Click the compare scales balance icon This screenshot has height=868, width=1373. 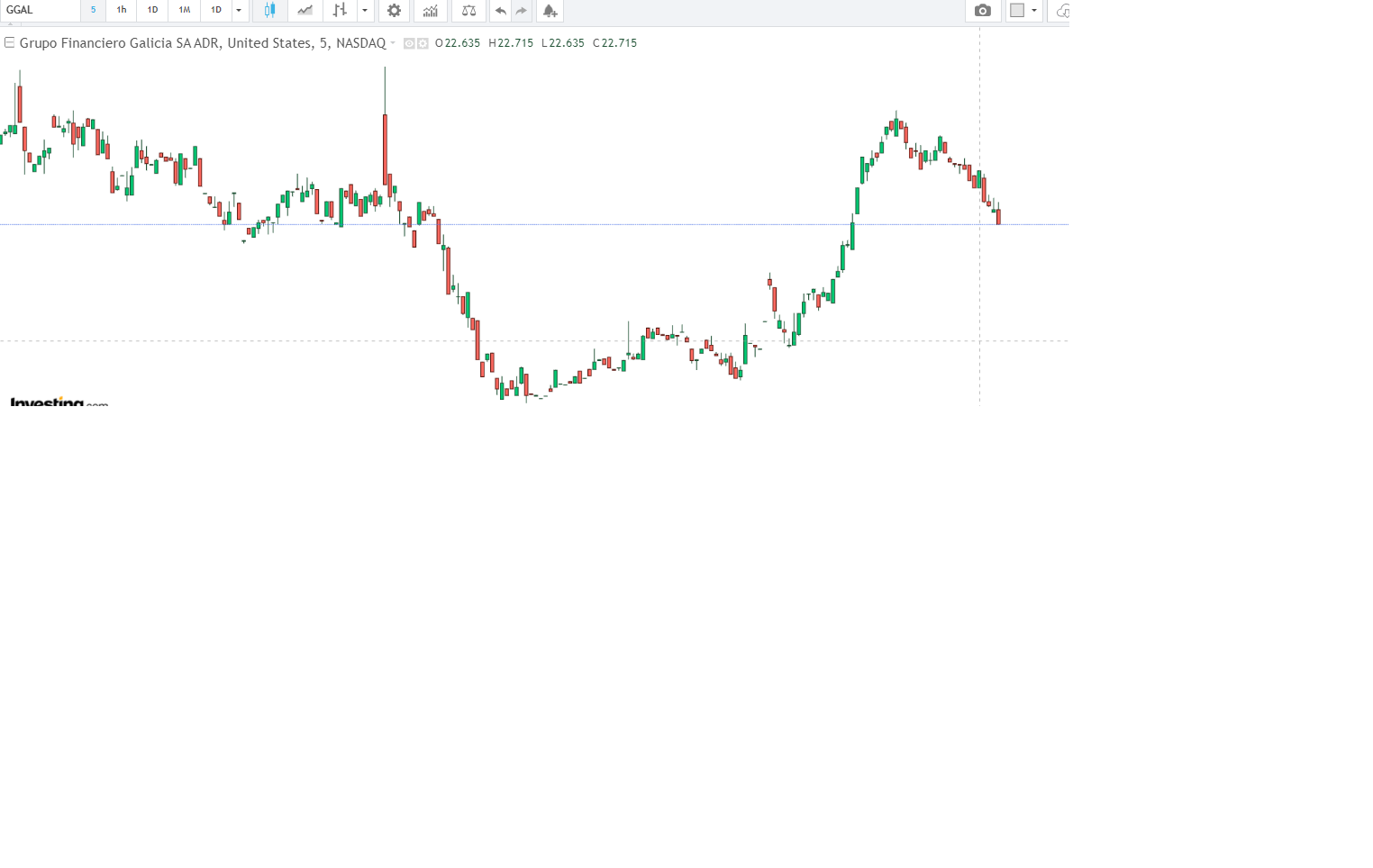[x=468, y=11]
